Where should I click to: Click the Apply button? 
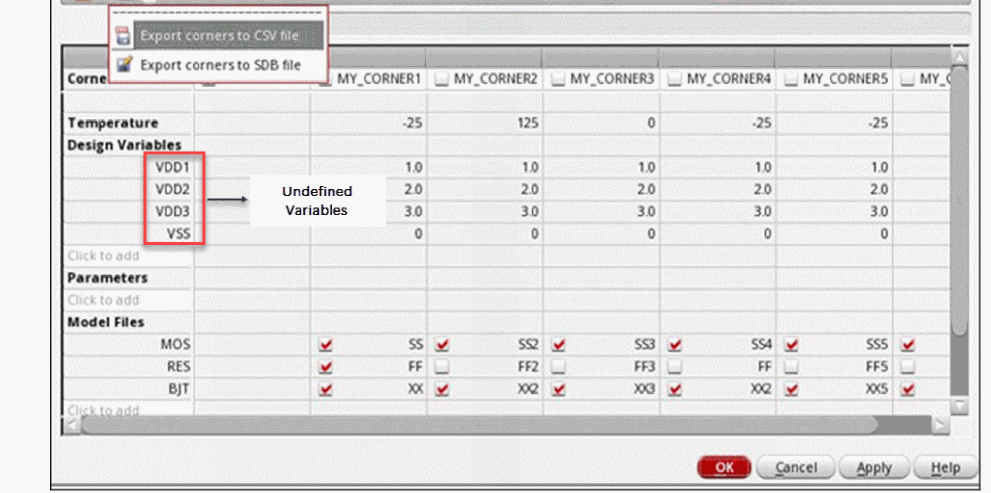pos(874,468)
